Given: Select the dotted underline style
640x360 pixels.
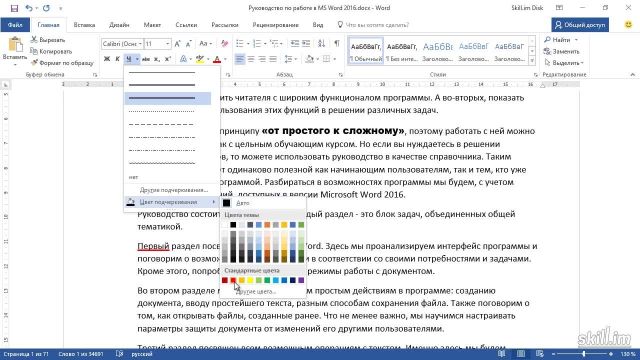Looking at the screenshot, I should (162, 111).
